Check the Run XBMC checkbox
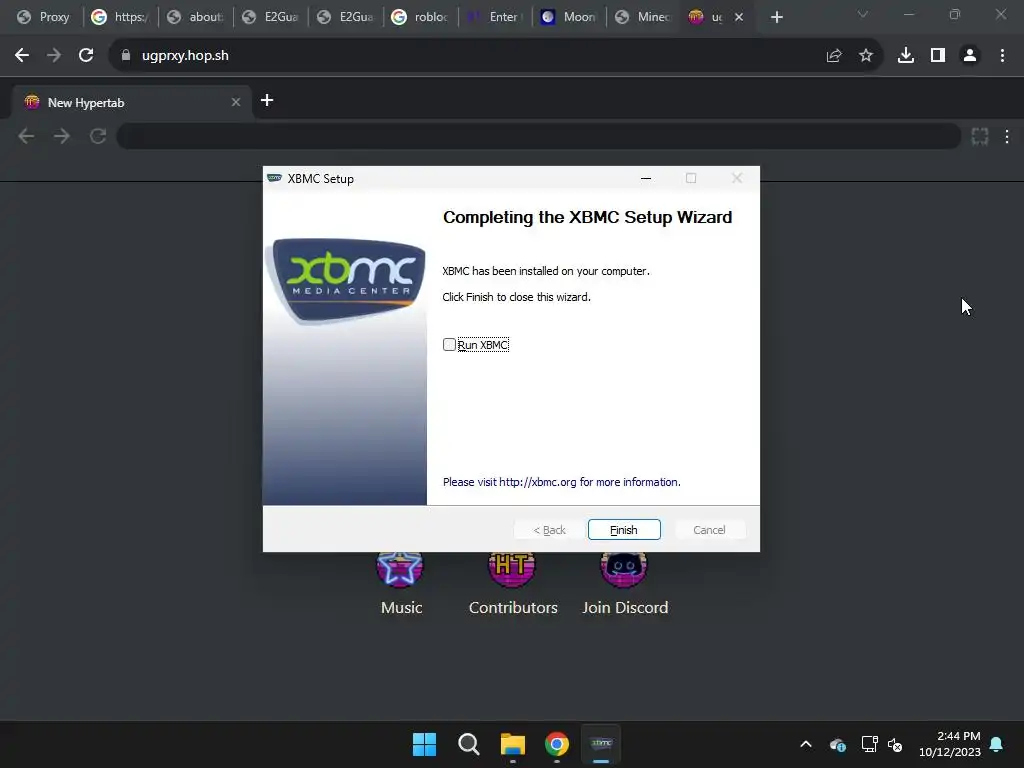Viewport: 1024px width, 768px height. [x=449, y=345]
